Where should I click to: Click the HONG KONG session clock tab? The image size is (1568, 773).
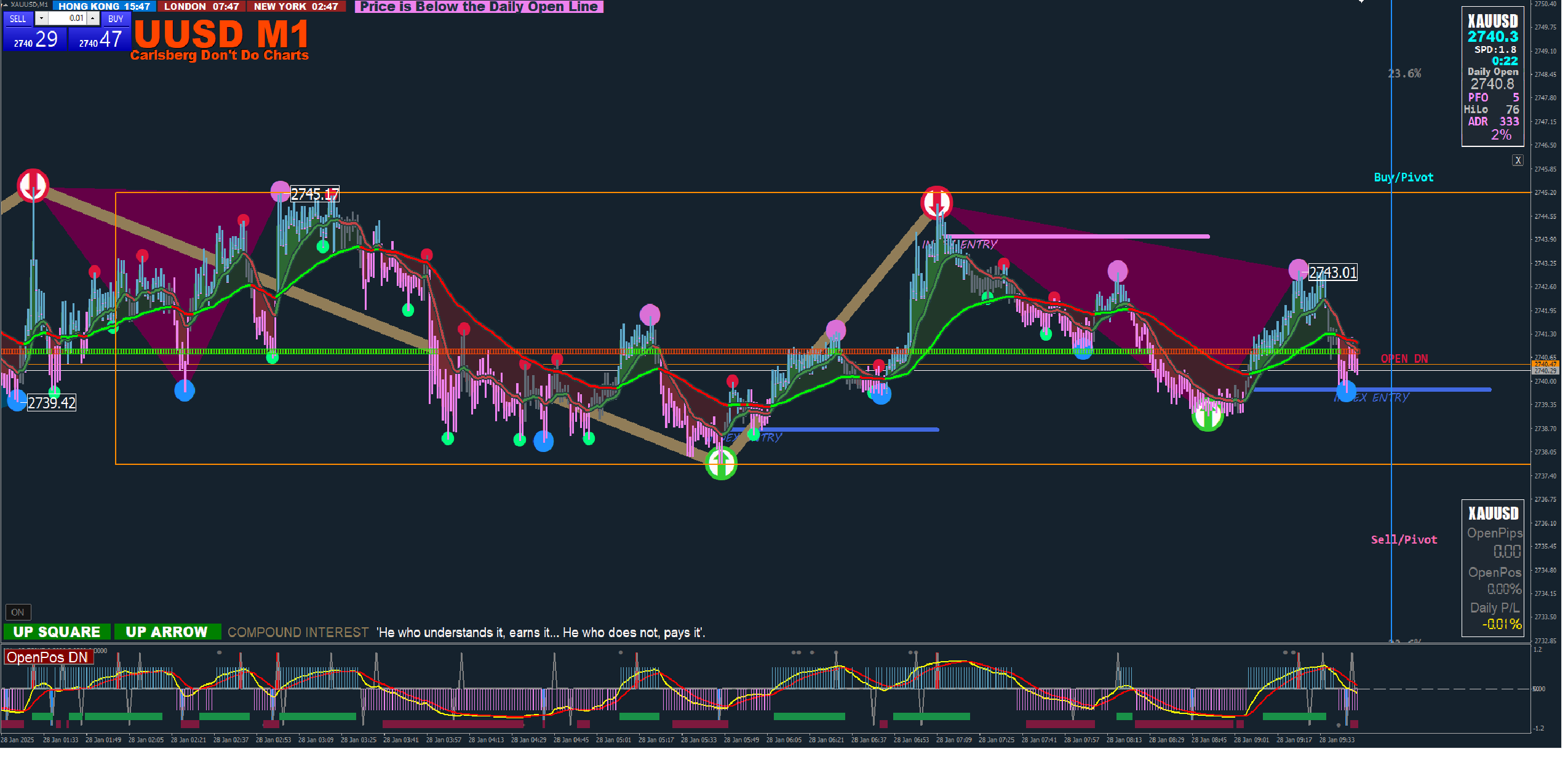pyautogui.click(x=104, y=6)
